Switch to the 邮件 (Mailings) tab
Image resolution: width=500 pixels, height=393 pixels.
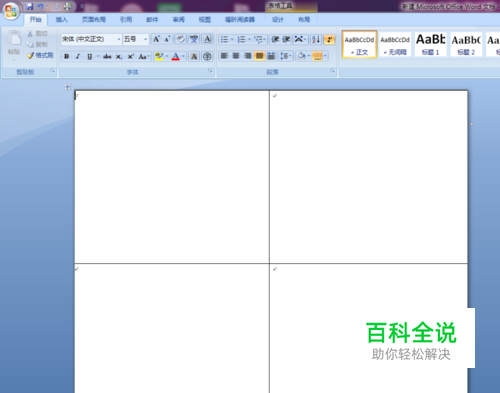(x=152, y=20)
